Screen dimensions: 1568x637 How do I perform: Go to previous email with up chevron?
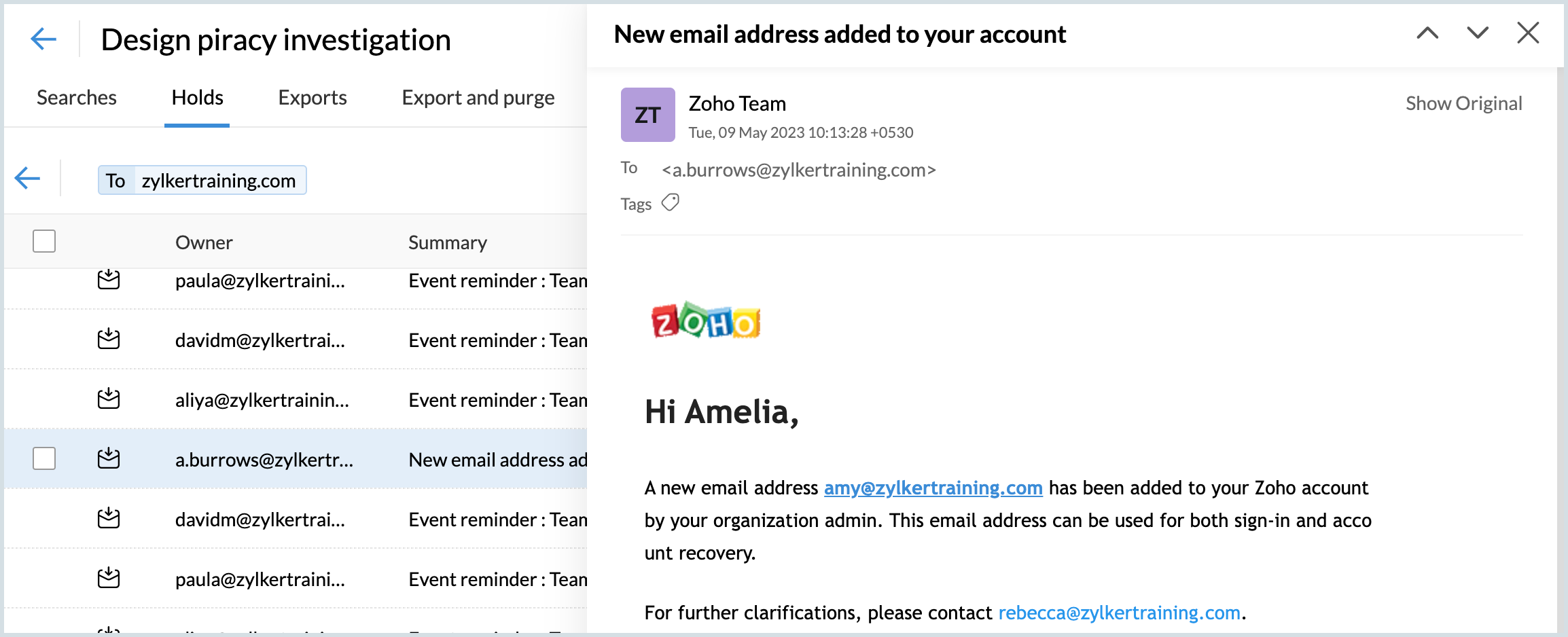(x=1427, y=33)
